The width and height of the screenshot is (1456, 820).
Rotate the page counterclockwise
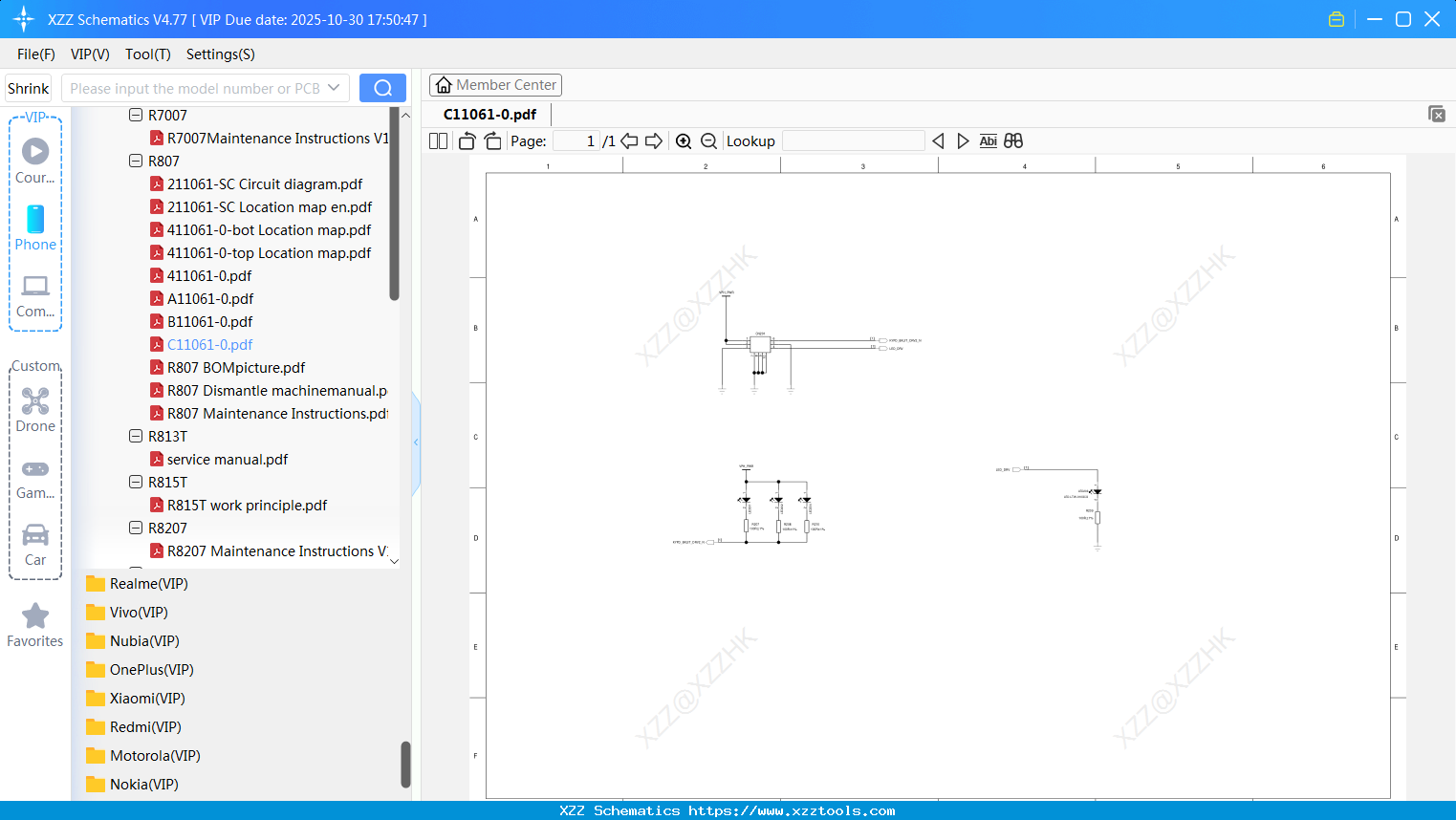[467, 141]
